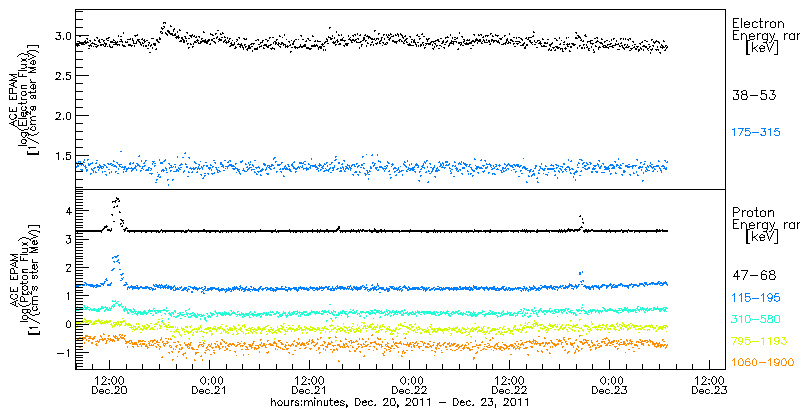This screenshot has height=410, width=800.
Task: Click the 4 tick on proton axis
Action: click(67, 210)
